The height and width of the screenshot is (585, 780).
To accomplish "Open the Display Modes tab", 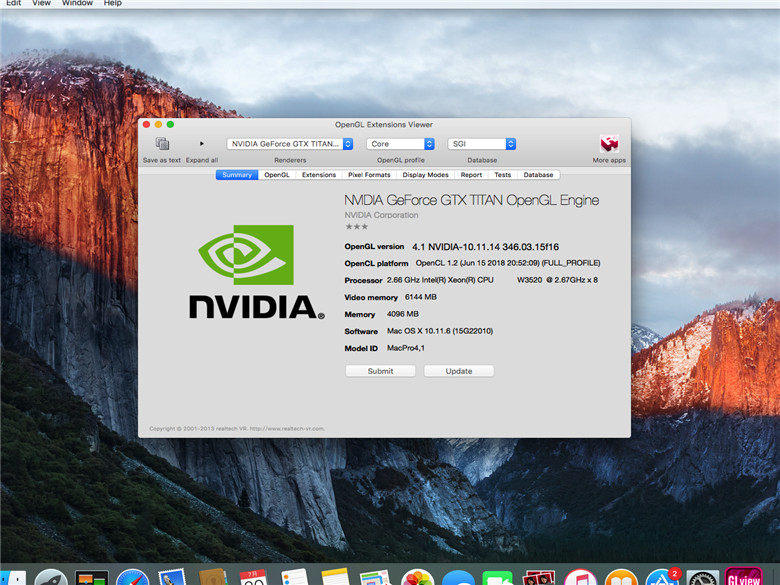I will pos(425,175).
